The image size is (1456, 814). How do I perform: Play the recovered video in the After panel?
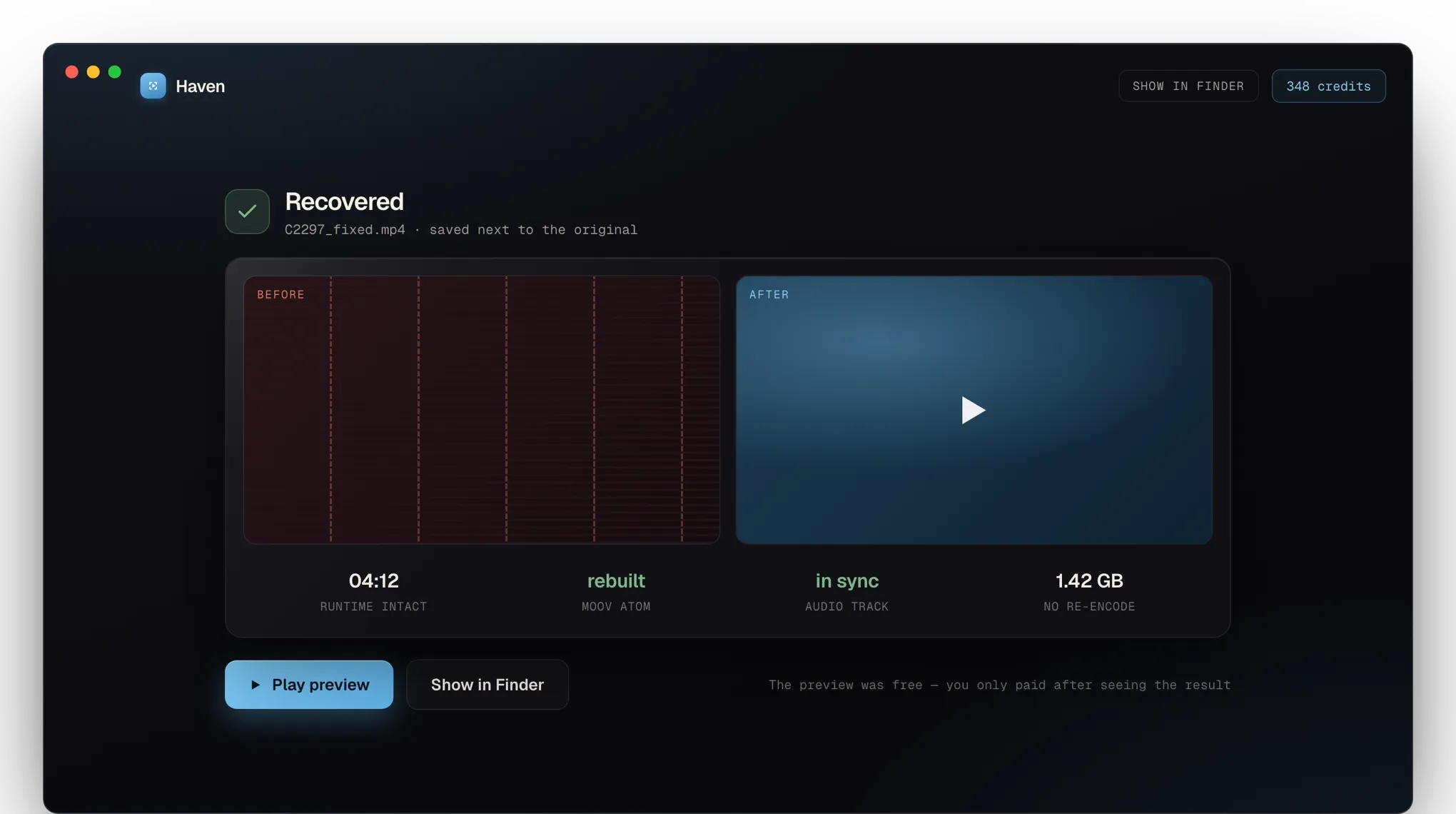[973, 410]
